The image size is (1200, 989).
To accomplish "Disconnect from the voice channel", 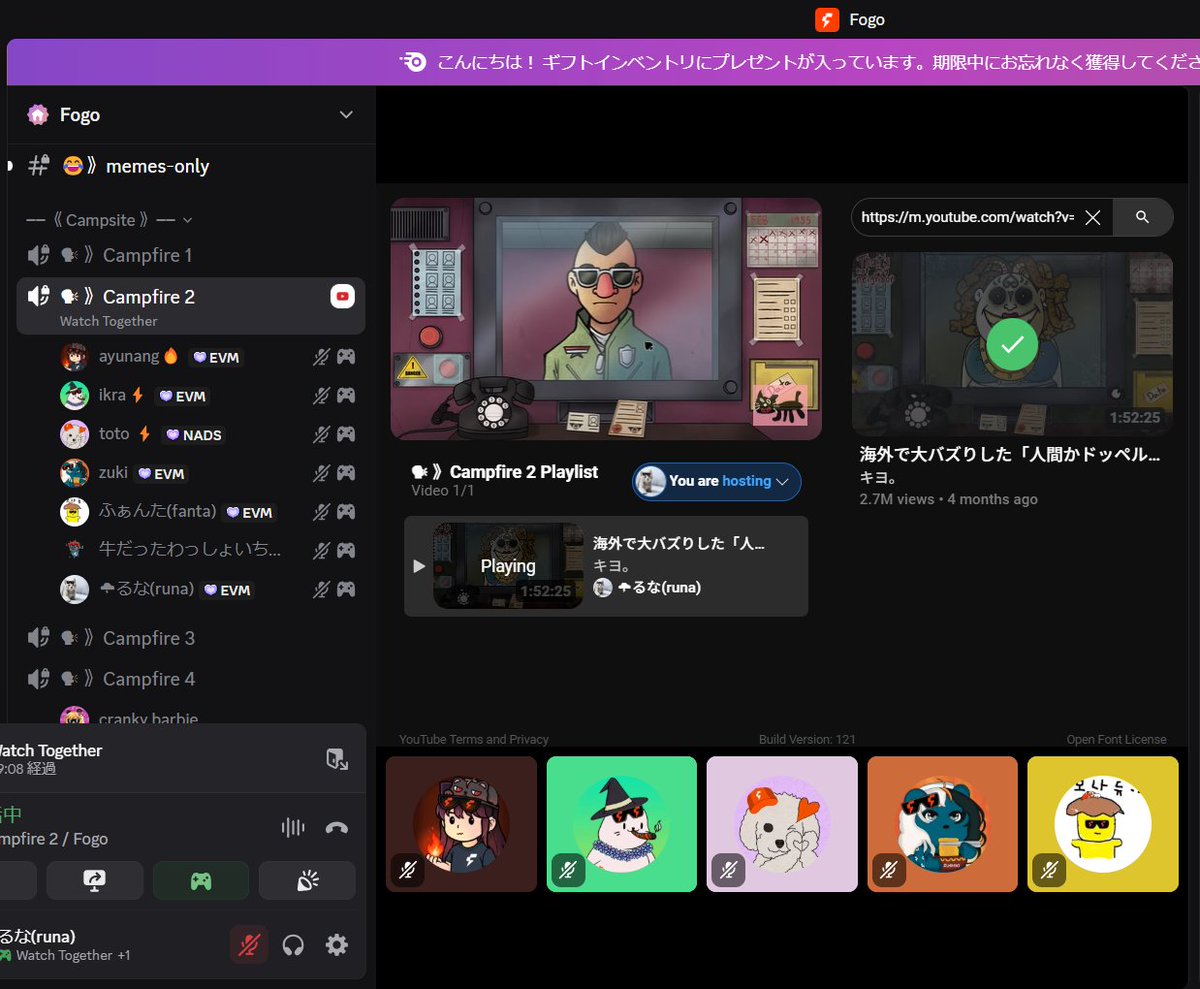I will pyautogui.click(x=337, y=827).
